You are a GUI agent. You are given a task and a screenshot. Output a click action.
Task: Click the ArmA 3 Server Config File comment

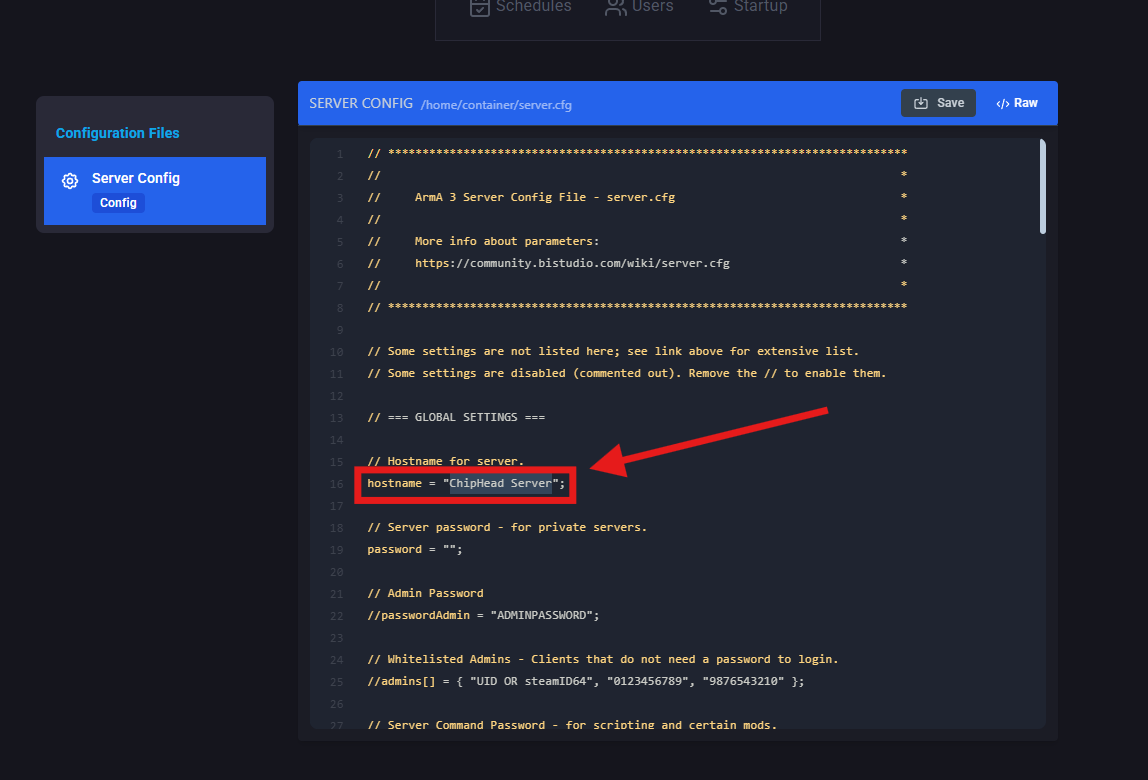click(545, 197)
